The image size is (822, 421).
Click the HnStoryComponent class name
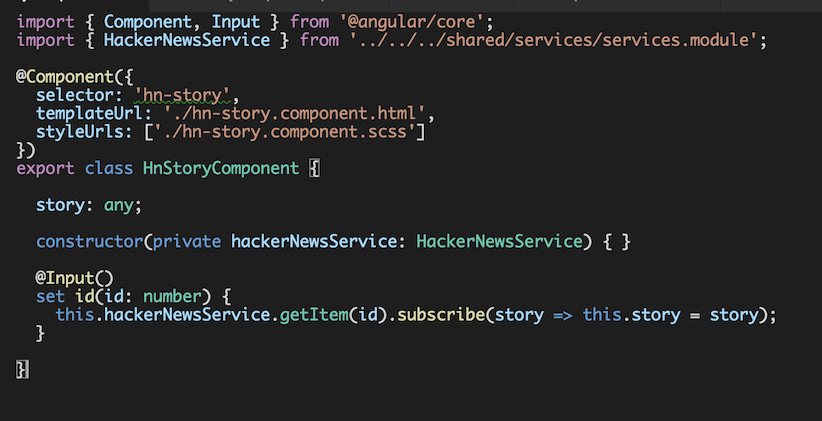pyautogui.click(x=221, y=169)
